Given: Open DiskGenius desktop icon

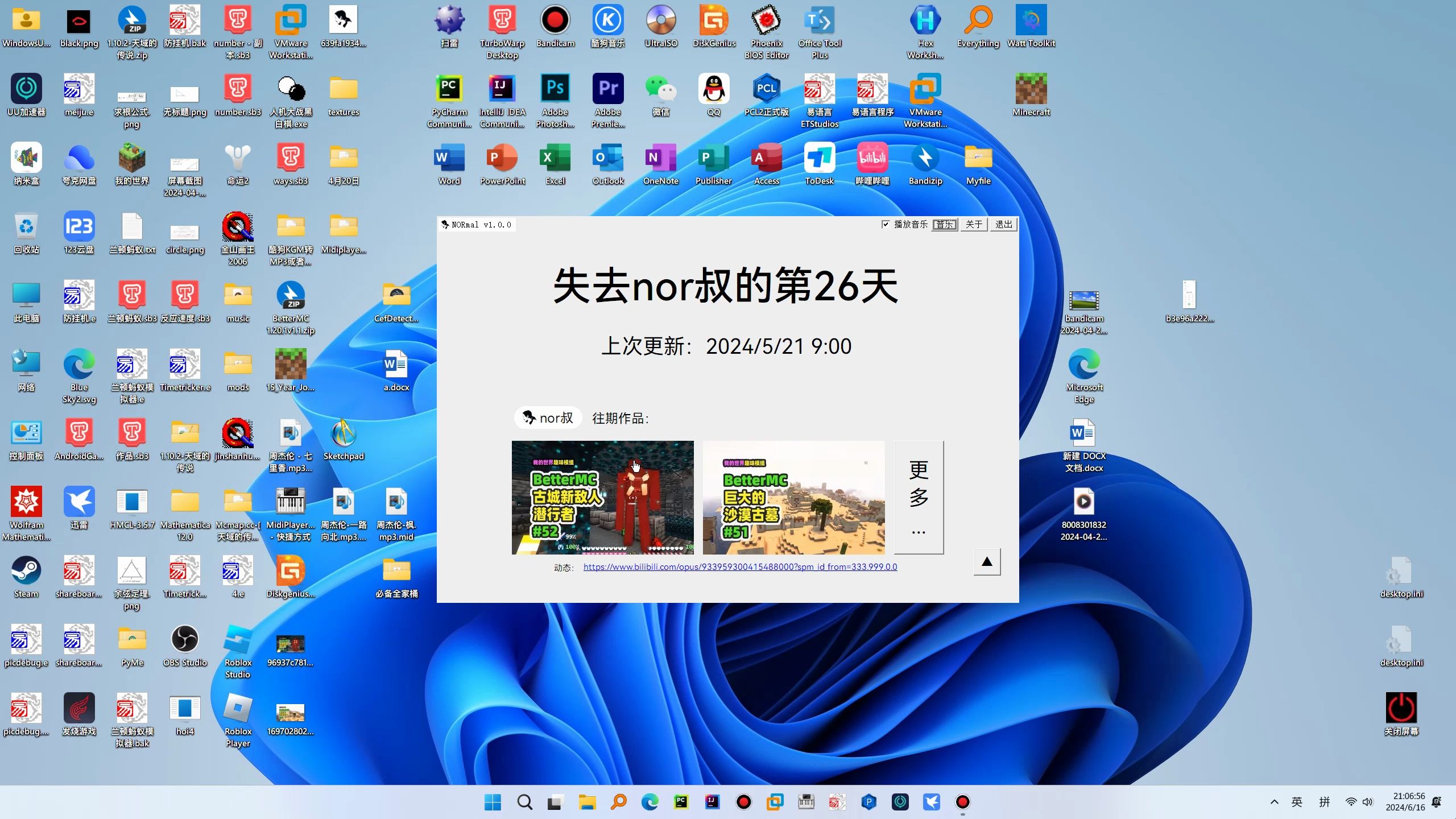Looking at the screenshot, I should (714, 27).
